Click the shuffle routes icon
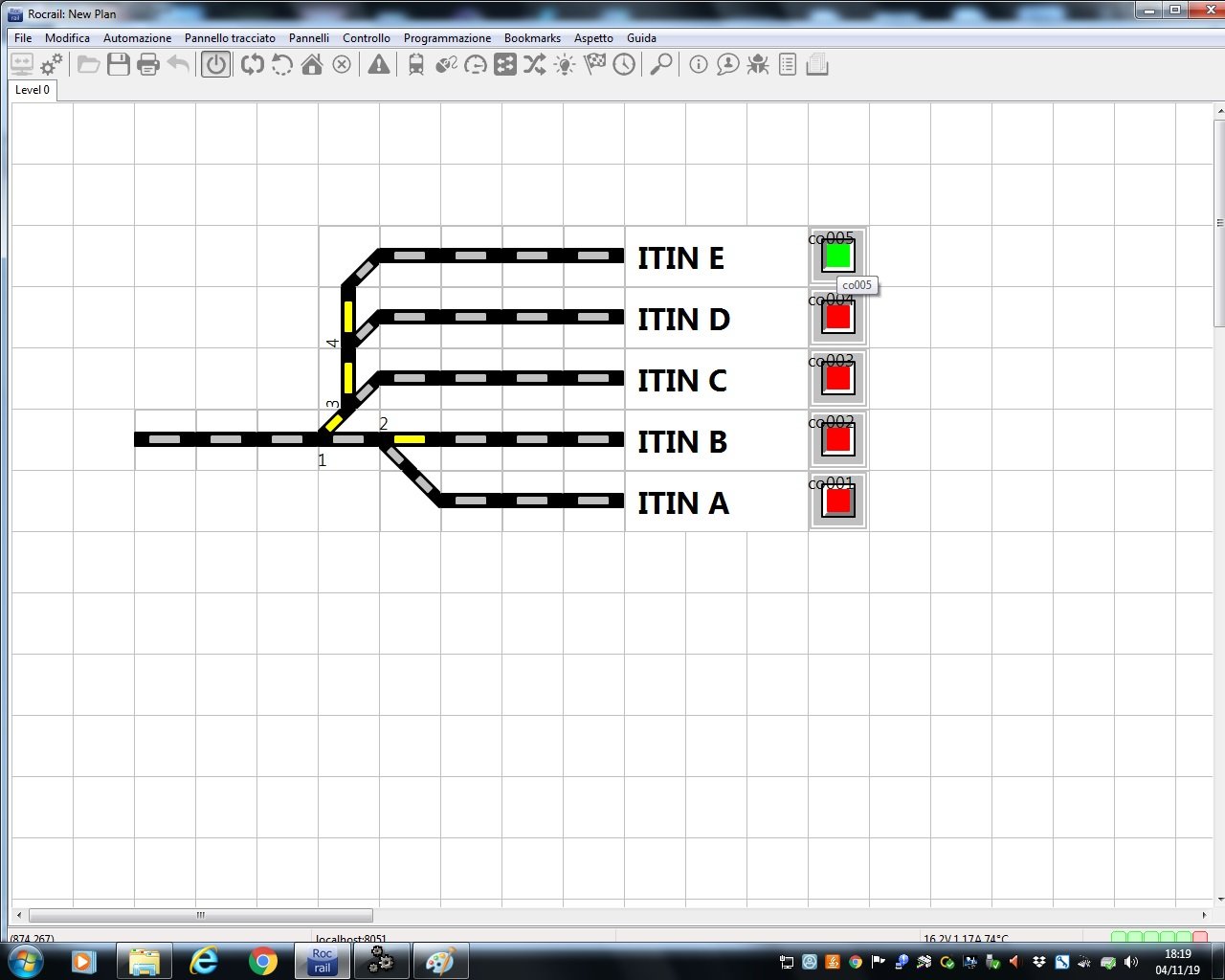 click(535, 65)
